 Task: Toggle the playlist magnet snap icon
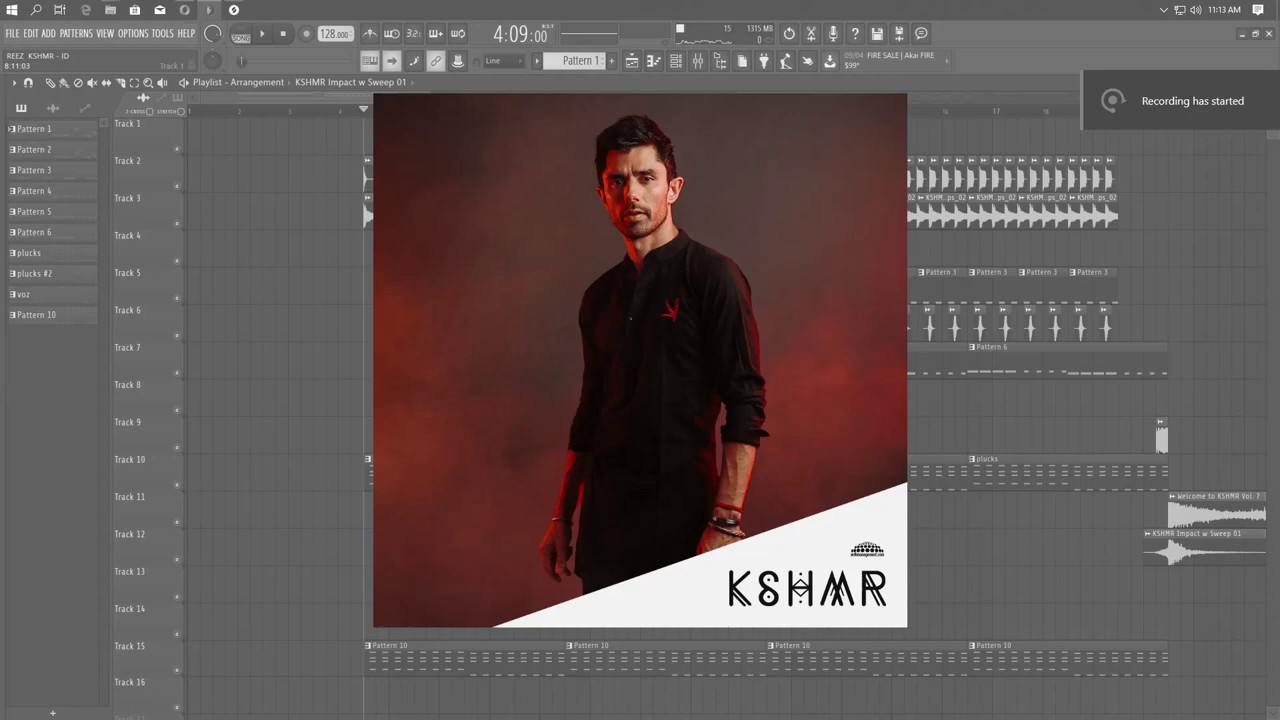click(28, 83)
